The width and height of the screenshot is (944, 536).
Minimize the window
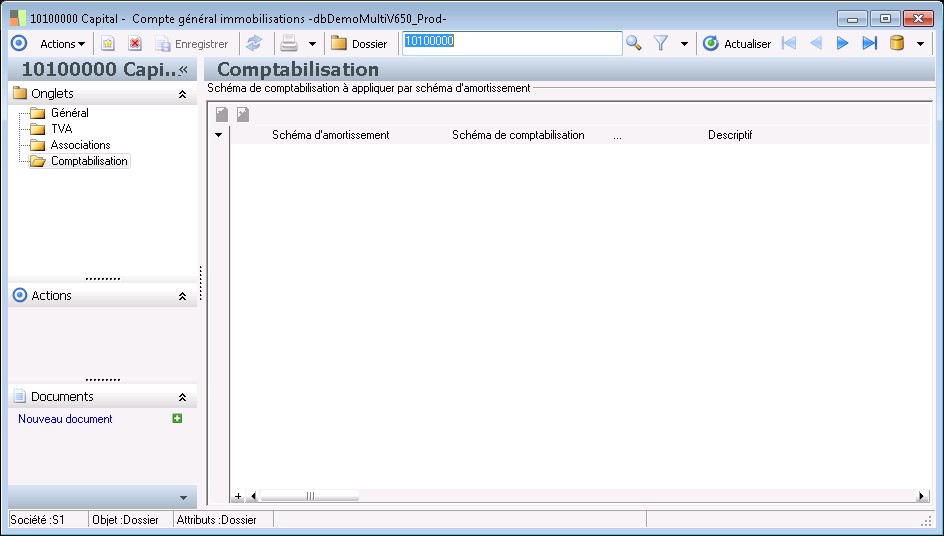(x=852, y=19)
